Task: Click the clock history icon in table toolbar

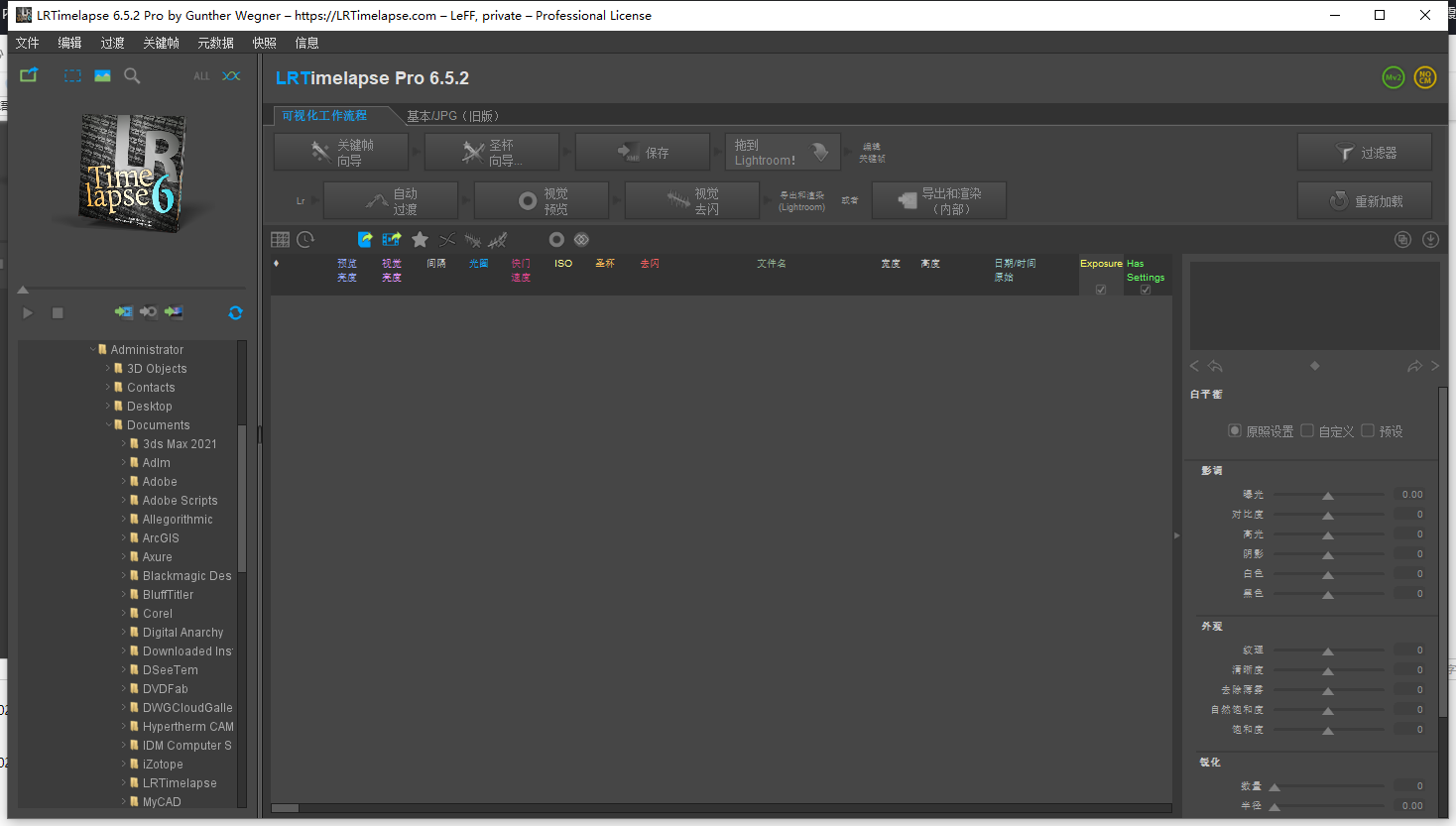Action: [305, 239]
